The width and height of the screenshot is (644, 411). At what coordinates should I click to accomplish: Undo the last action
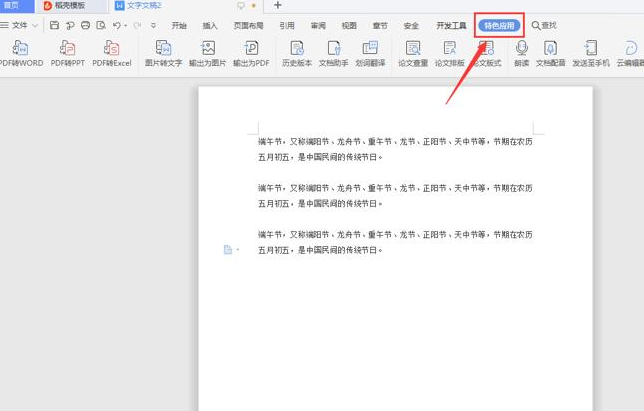[x=117, y=25]
